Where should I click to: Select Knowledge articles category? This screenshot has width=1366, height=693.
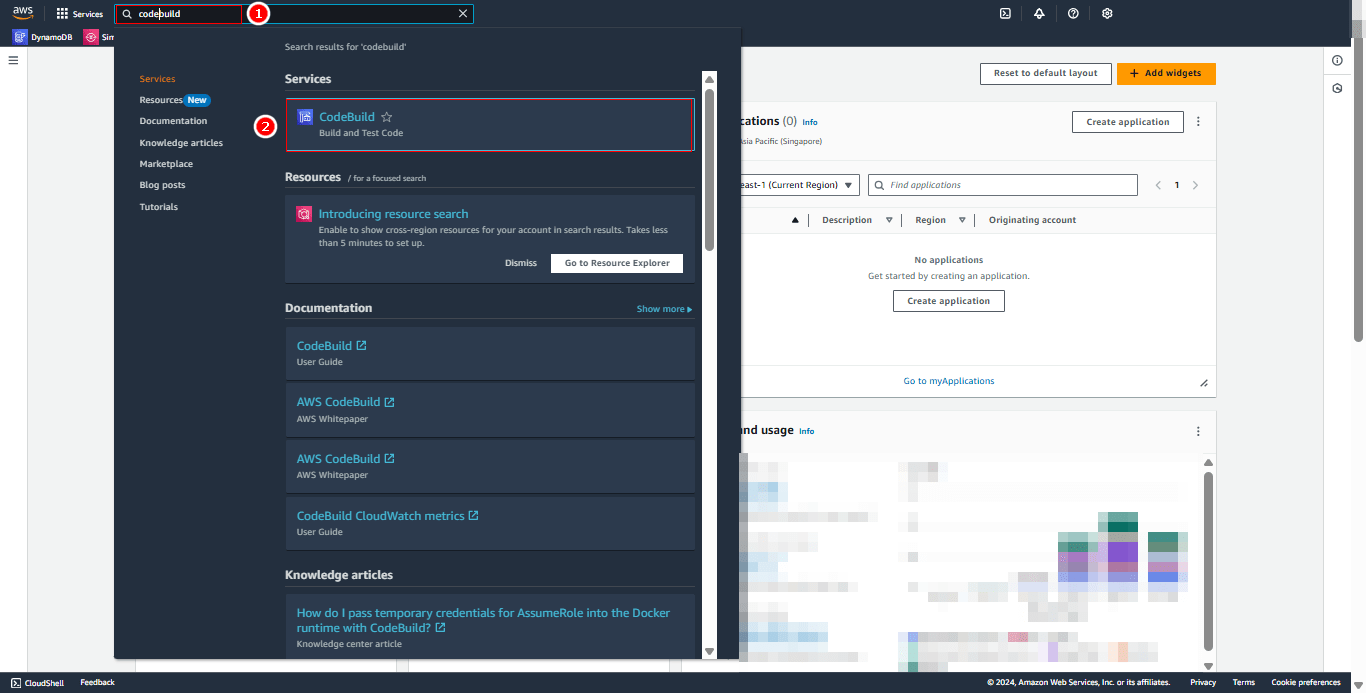(x=181, y=143)
